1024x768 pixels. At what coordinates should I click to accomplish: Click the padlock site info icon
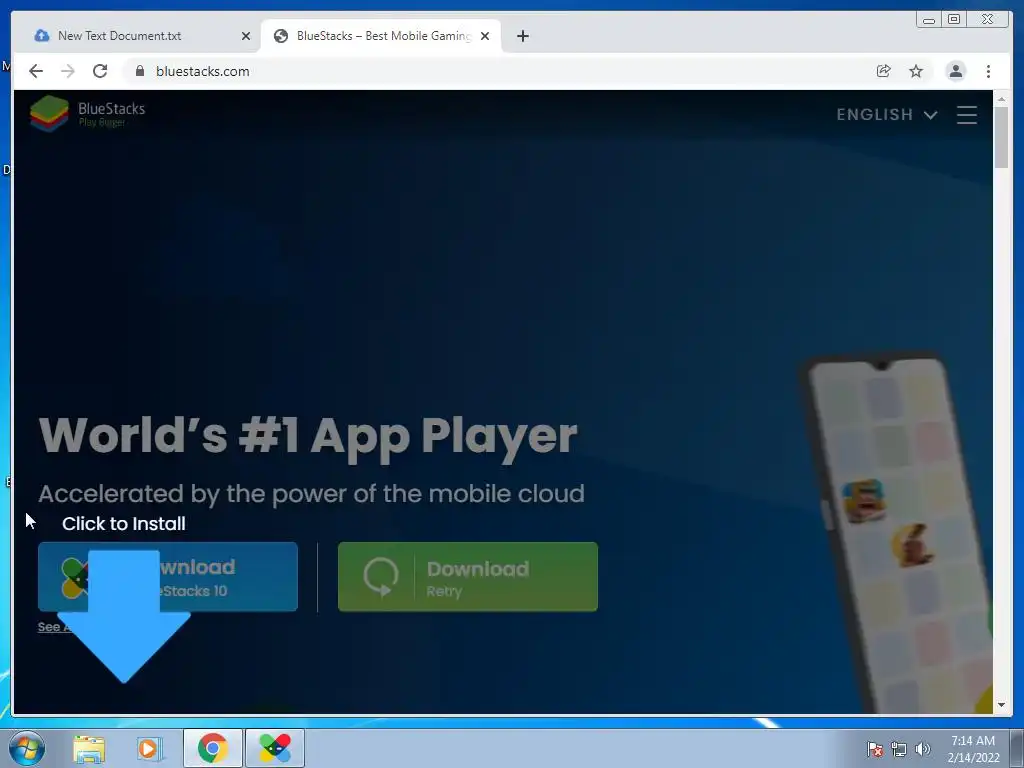(139, 71)
